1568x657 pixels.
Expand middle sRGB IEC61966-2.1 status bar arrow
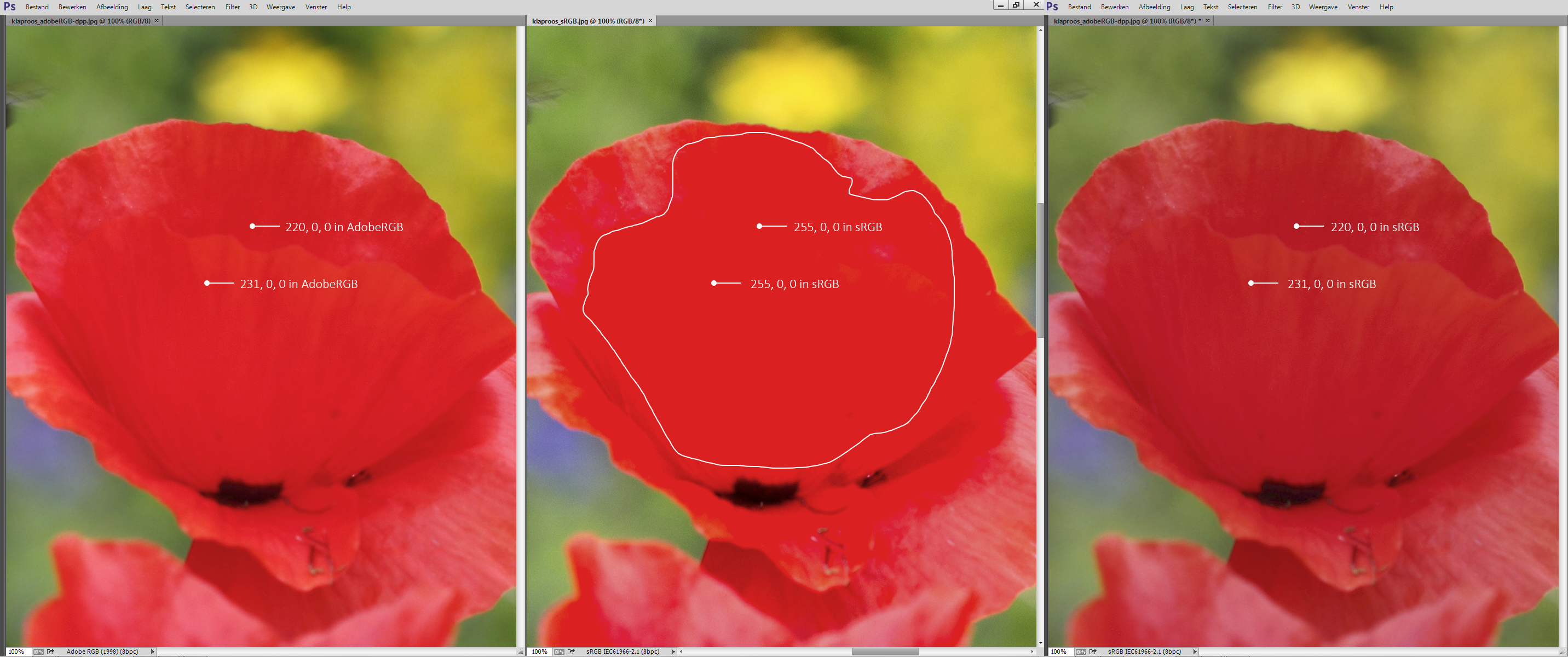pyautogui.click(x=673, y=652)
